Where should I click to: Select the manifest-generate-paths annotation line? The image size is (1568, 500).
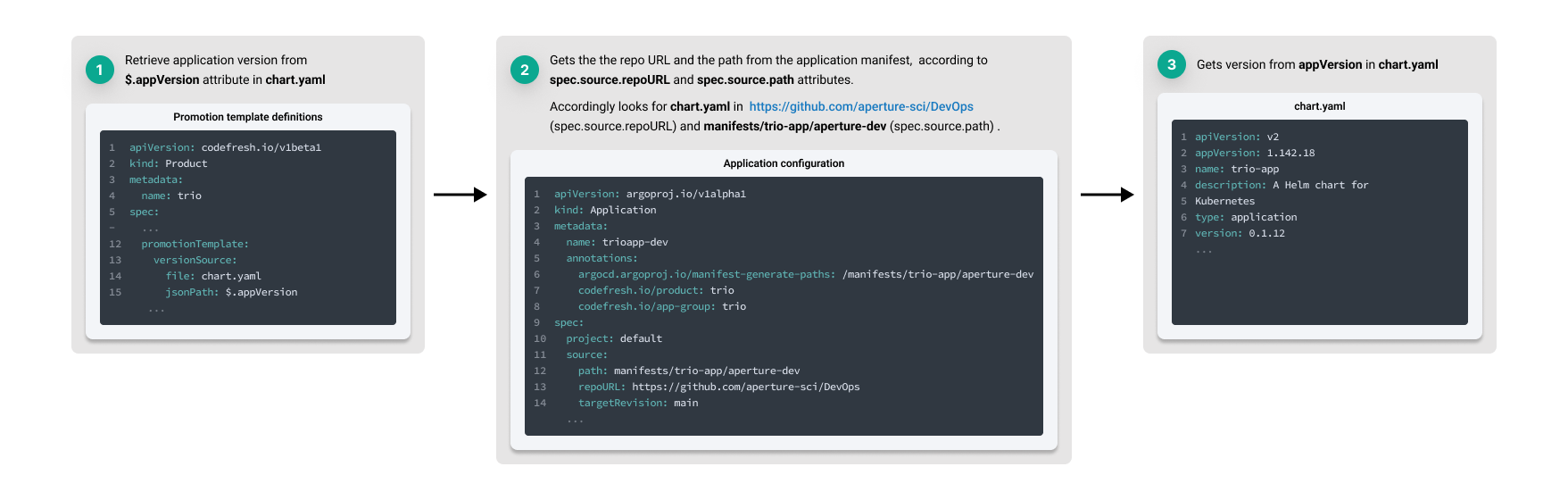coord(805,274)
